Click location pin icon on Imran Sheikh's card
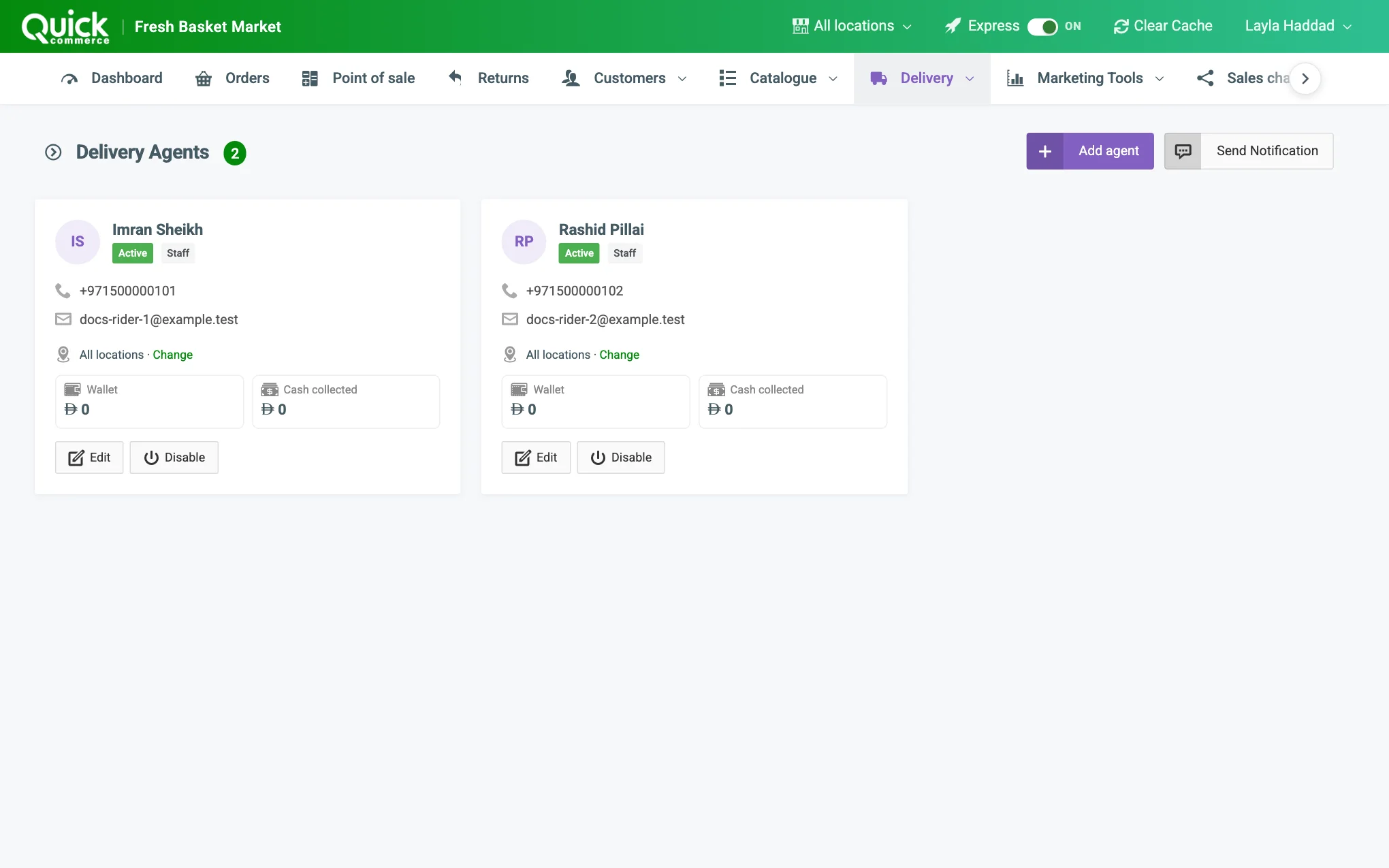Image resolution: width=1389 pixels, height=868 pixels. 63,355
